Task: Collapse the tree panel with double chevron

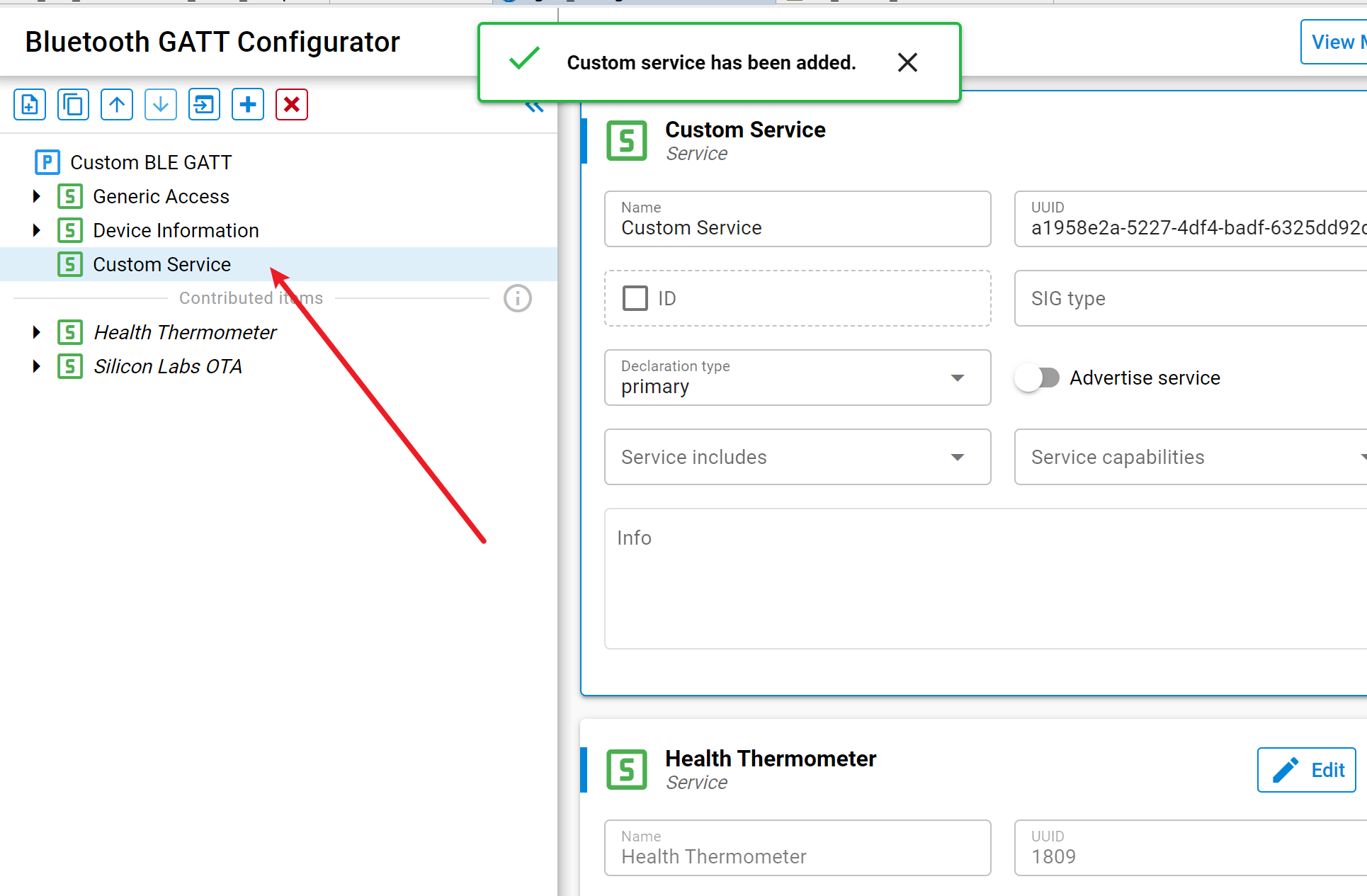Action: (x=534, y=108)
